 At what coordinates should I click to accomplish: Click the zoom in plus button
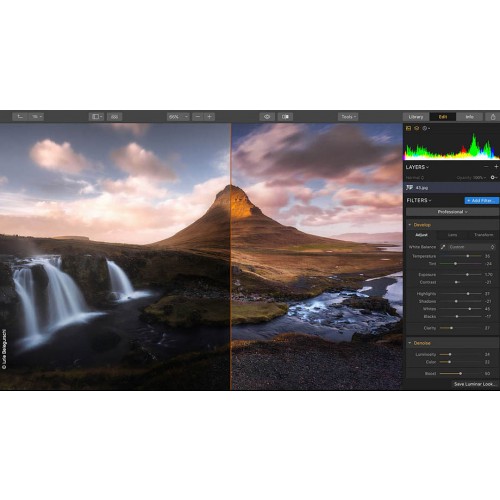(x=209, y=117)
